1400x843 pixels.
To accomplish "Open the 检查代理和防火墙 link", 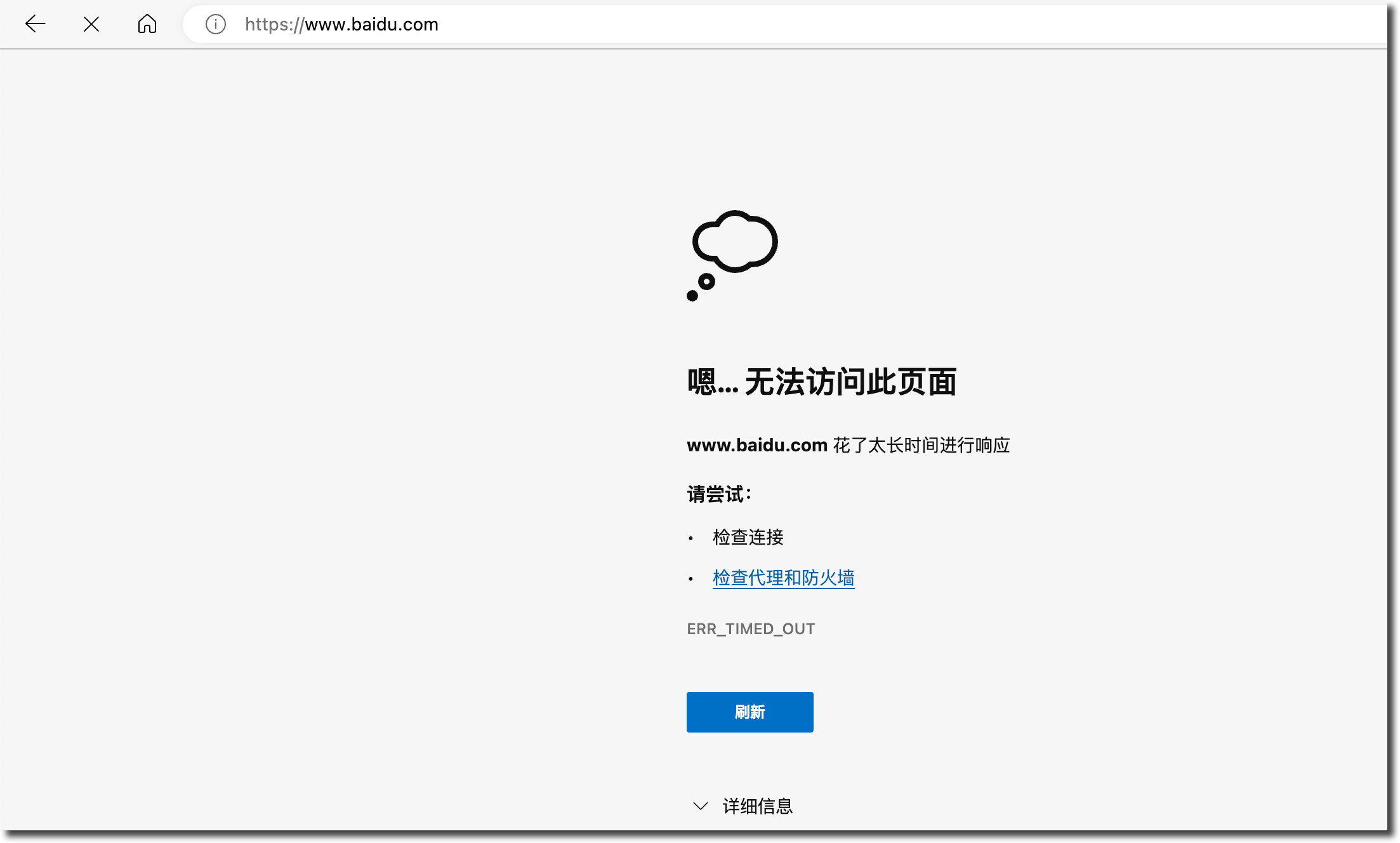I will click(x=783, y=578).
